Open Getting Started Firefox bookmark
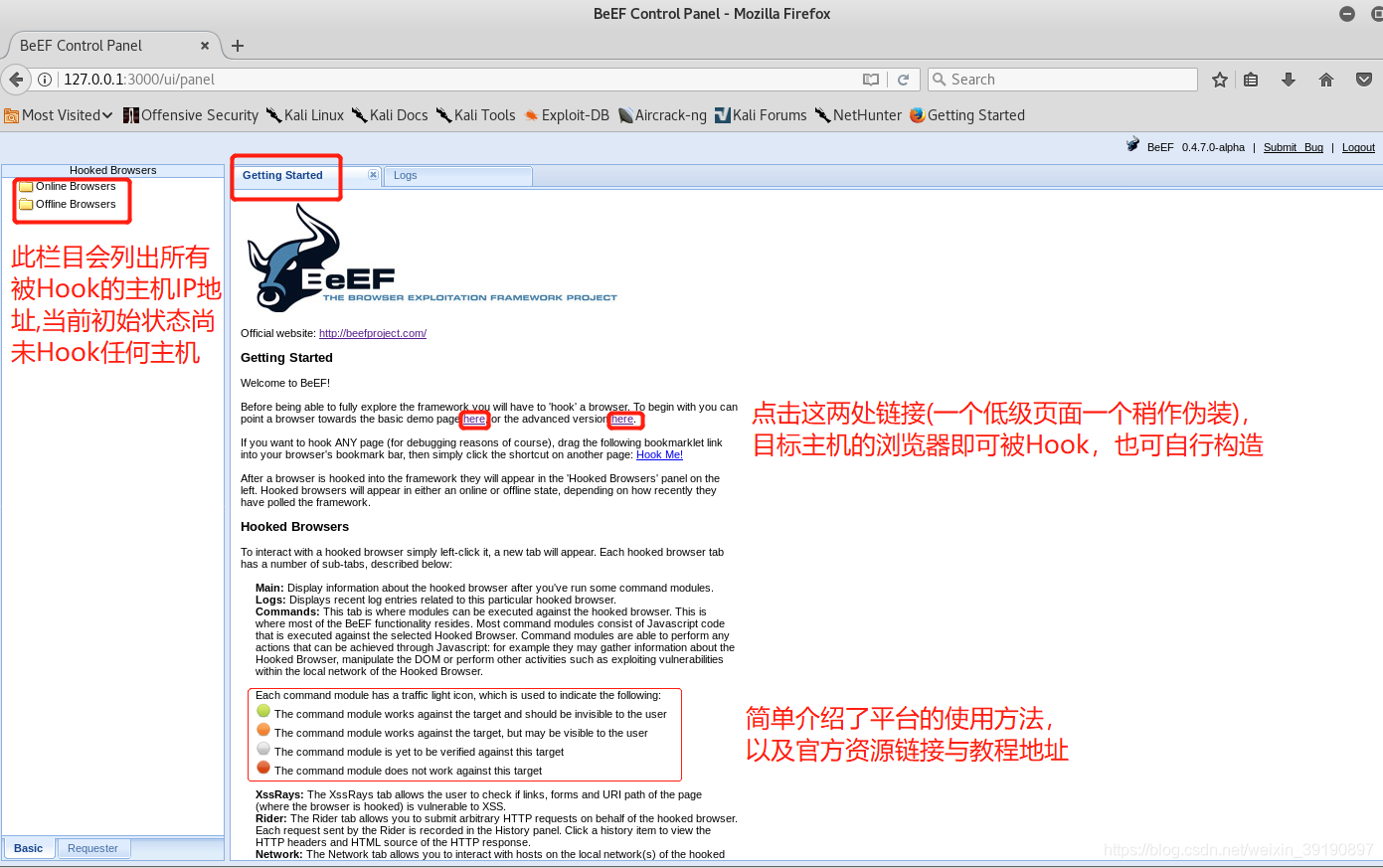 coord(967,115)
